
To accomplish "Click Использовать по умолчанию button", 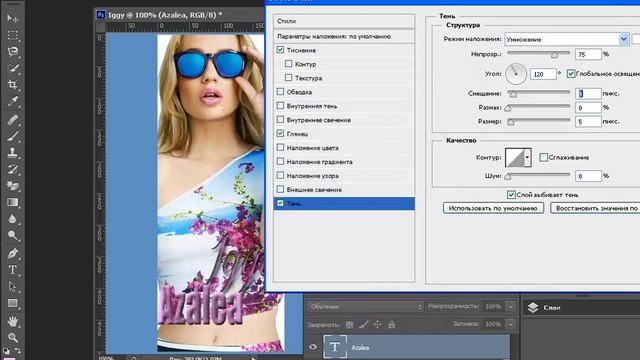I will (493, 208).
